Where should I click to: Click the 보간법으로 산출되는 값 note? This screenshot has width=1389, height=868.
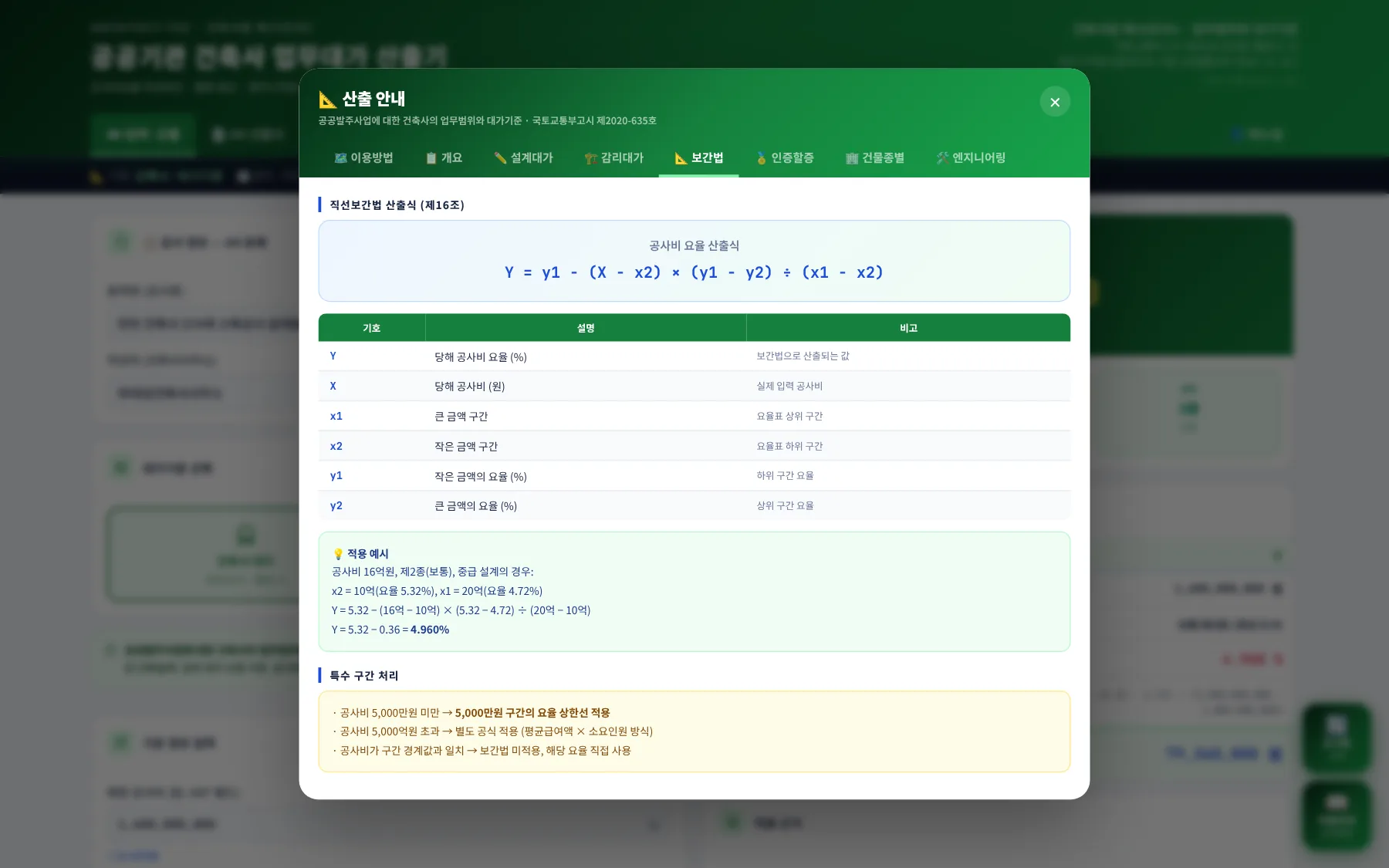[803, 356]
